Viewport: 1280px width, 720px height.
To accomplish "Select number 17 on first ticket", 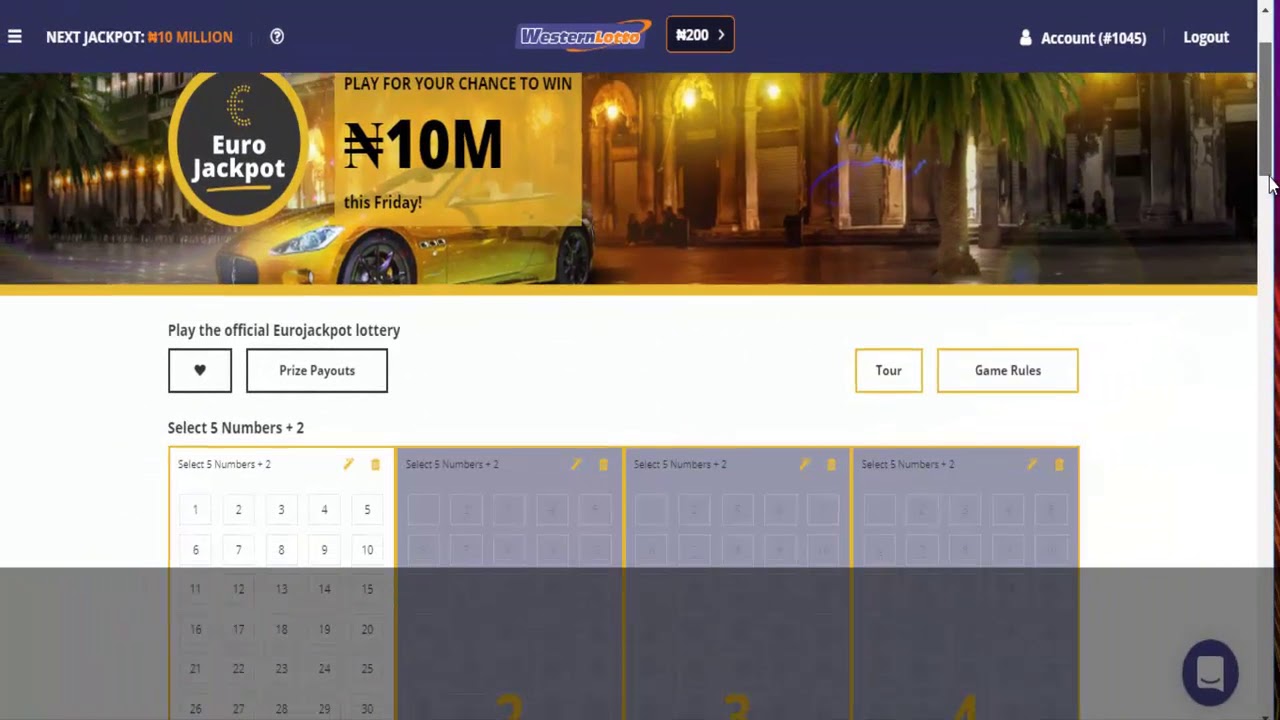I will click(238, 629).
